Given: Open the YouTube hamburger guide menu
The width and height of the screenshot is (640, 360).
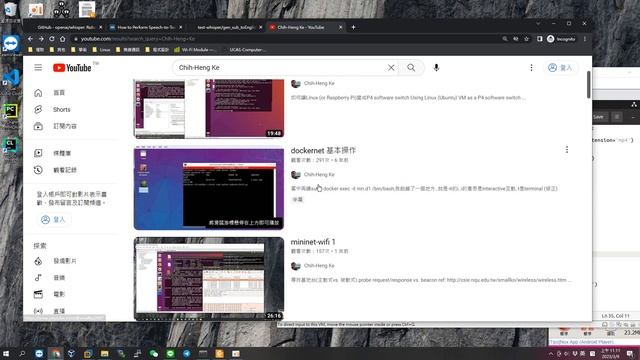Looking at the screenshot, I should click(38, 67).
